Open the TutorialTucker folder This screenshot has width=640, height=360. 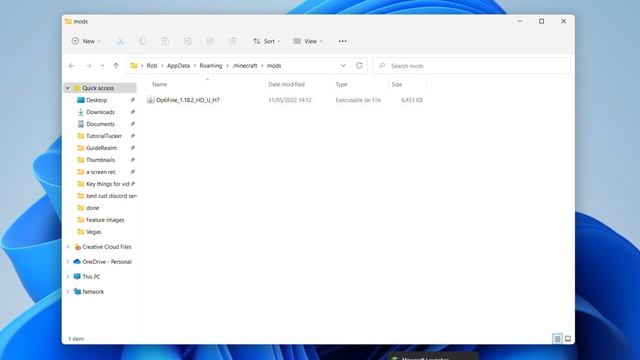click(104, 136)
